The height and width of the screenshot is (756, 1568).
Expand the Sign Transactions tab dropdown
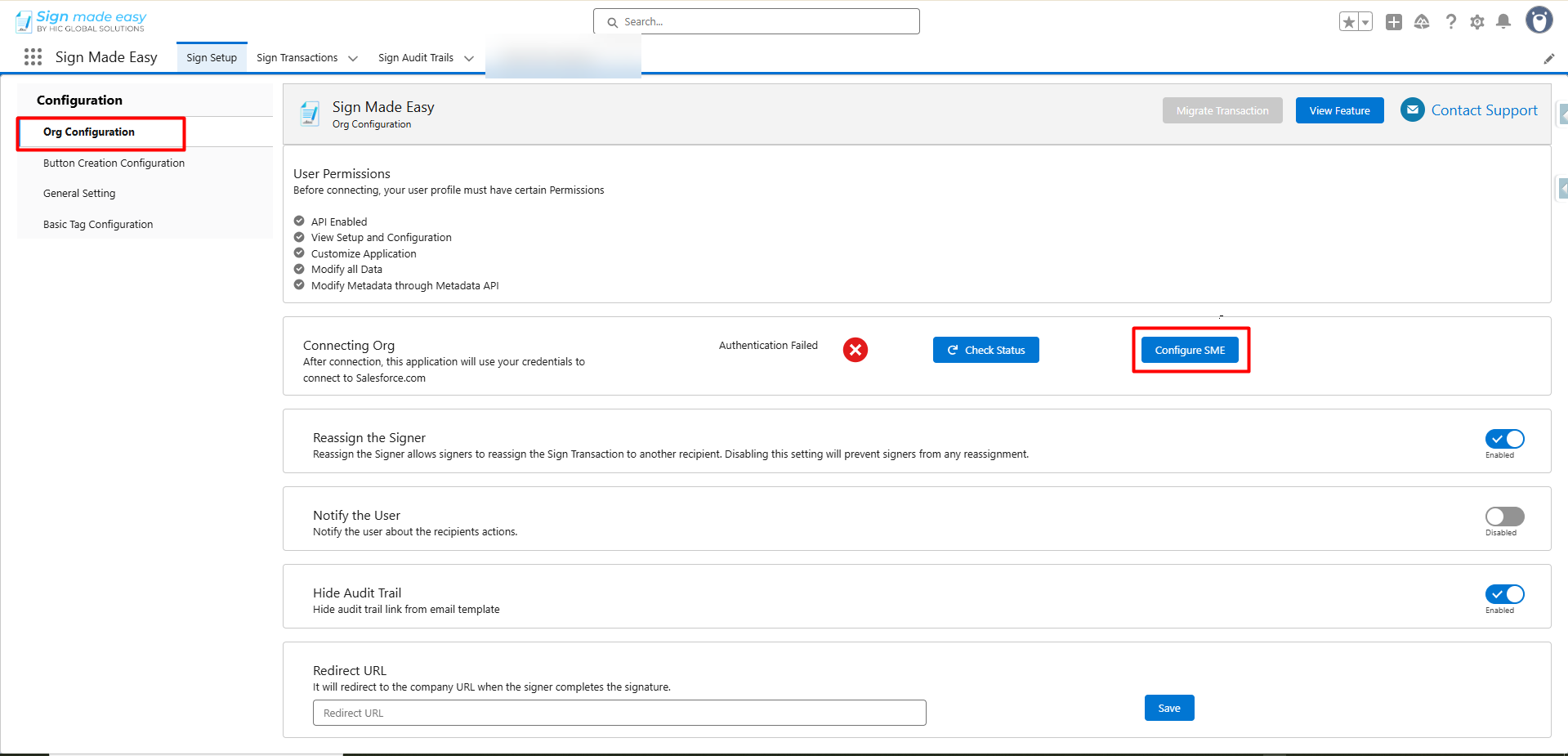[353, 59]
